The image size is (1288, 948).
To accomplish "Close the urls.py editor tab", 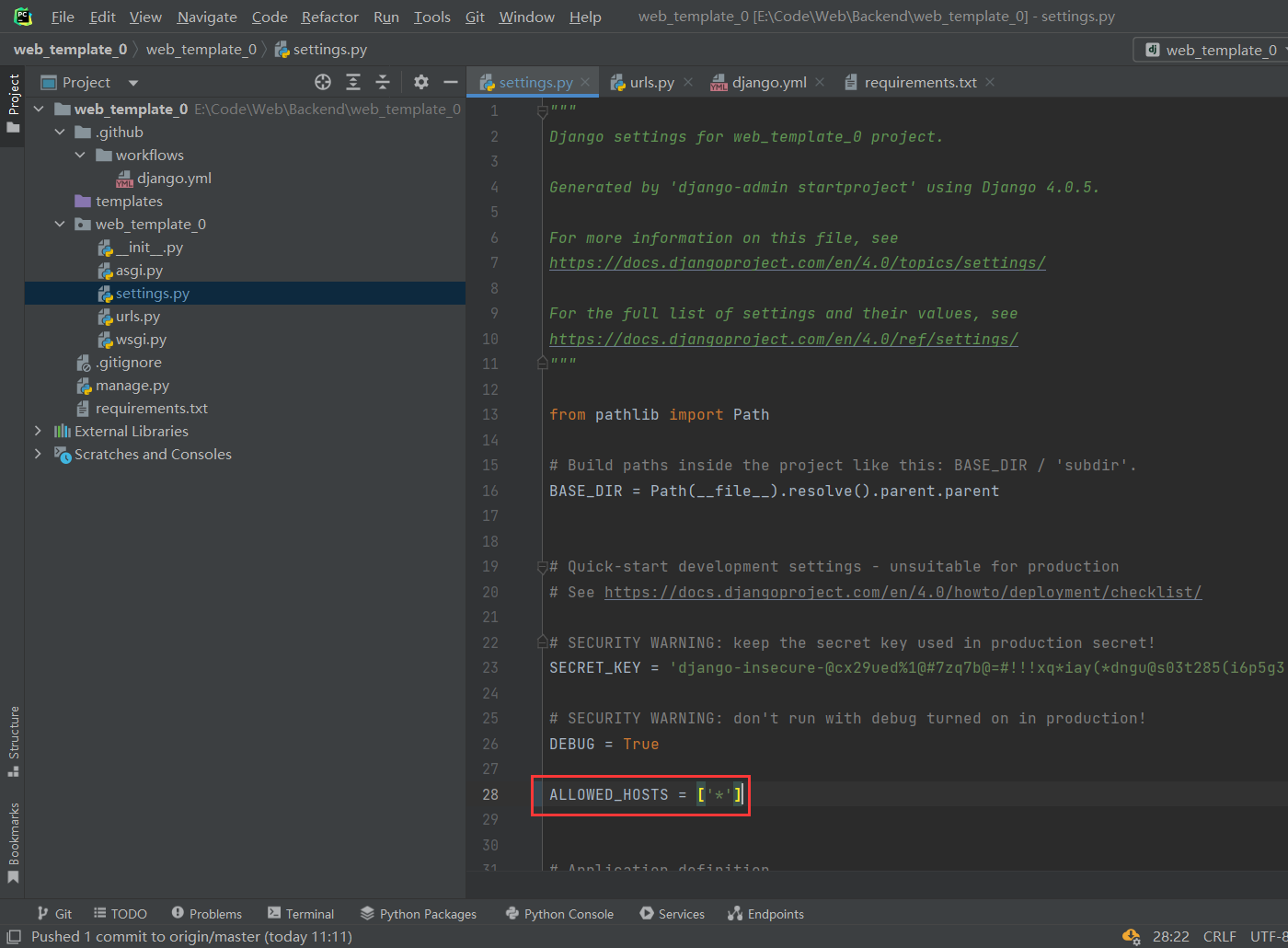I will point(688,83).
